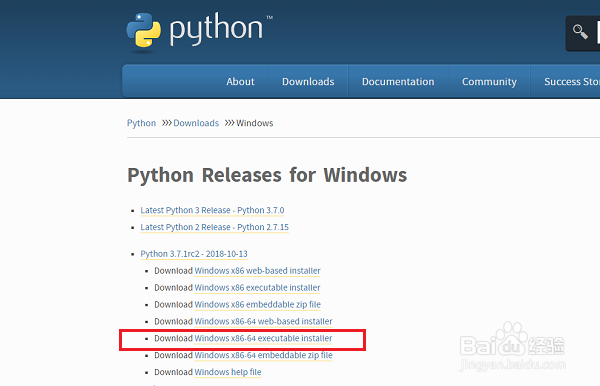Go to Downloads breadcrumb link

click(196, 123)
